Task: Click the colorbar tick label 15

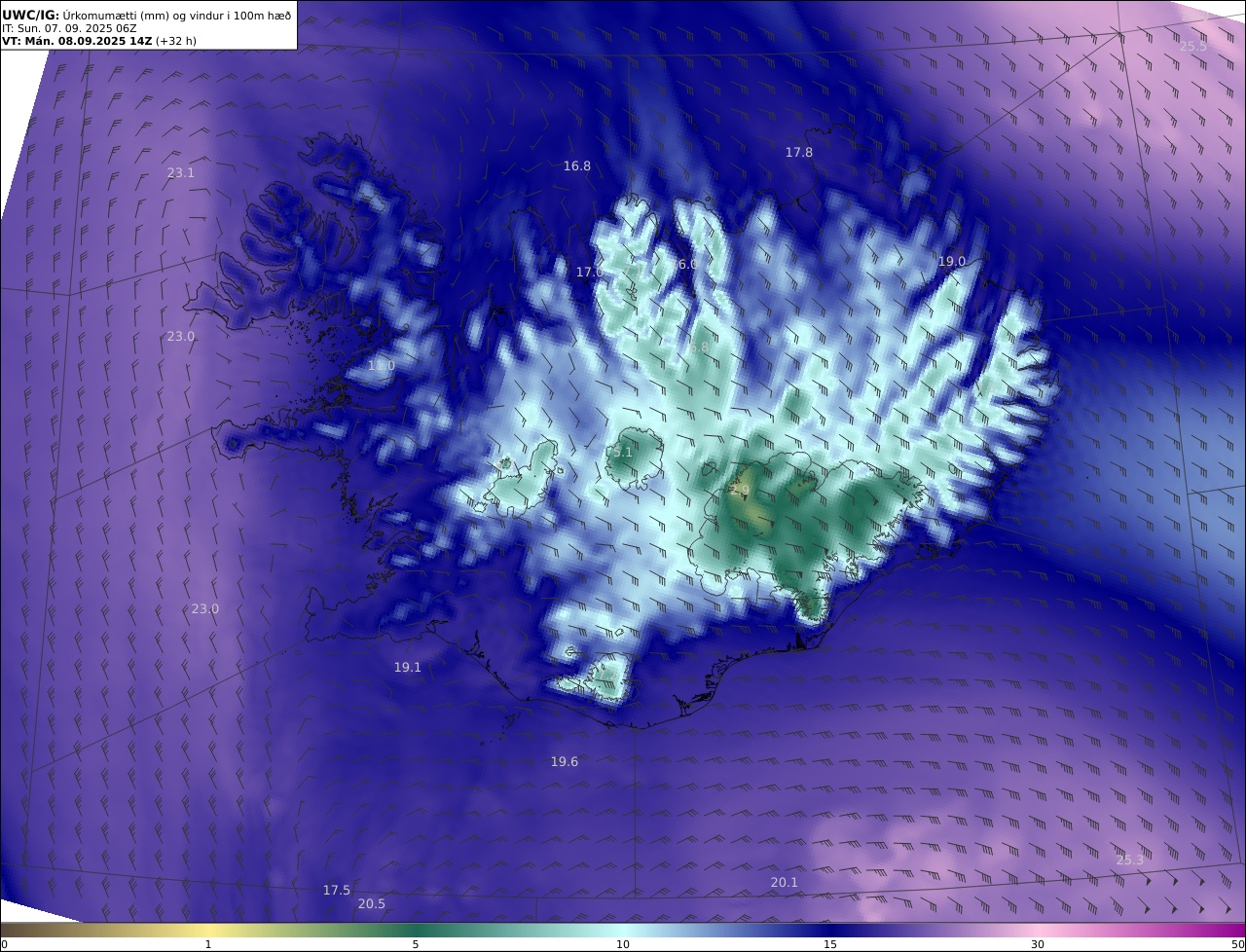Action: pos(830,944)
